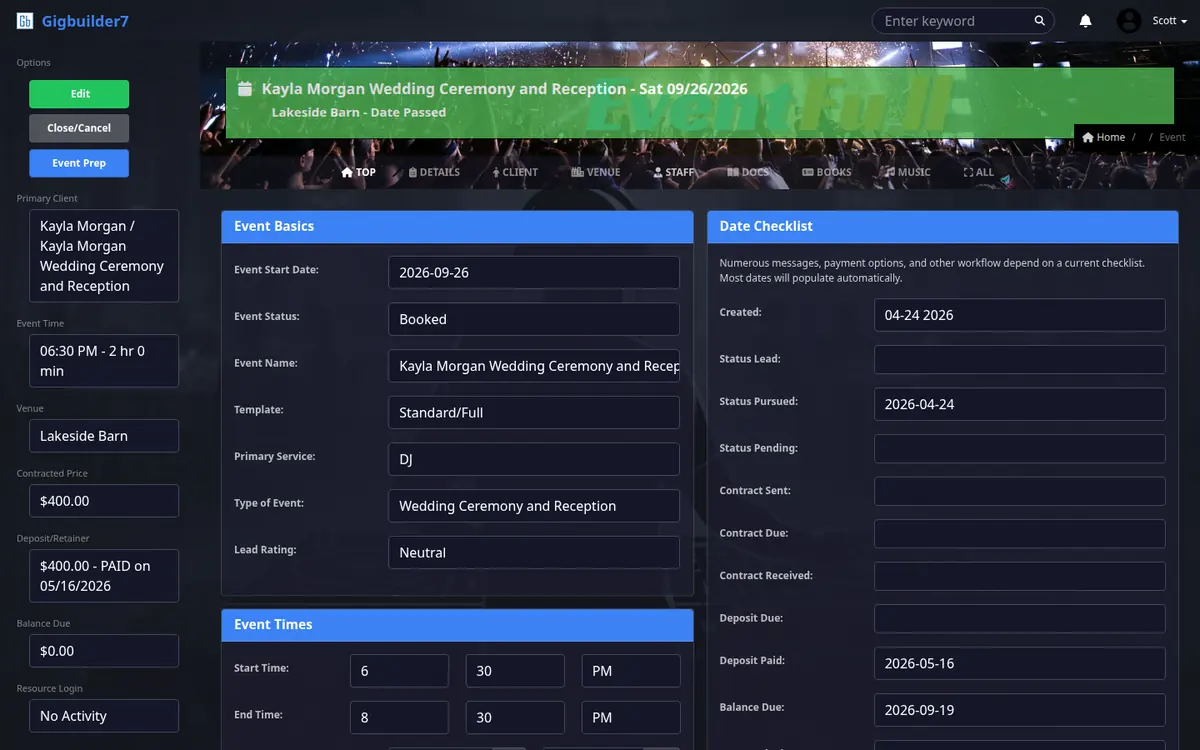1200x750 pixels.
Task: Click the Event Time value 06:30 PM
Action: 104,361
